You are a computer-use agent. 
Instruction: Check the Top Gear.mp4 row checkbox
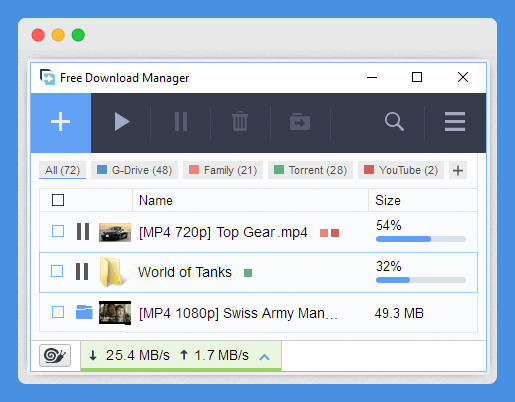click(58, 231)
